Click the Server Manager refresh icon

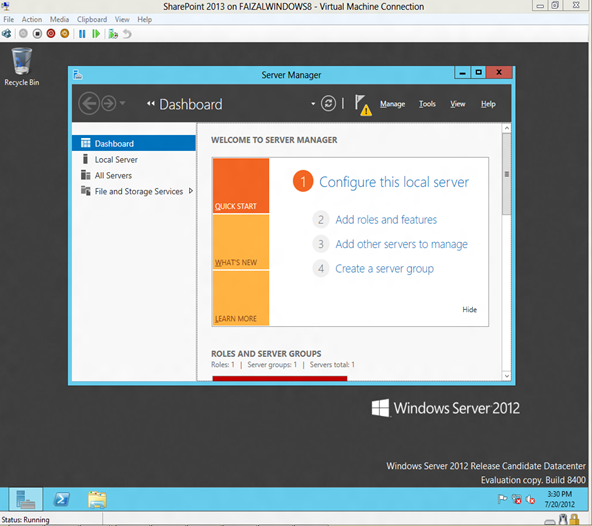point(328,103)
